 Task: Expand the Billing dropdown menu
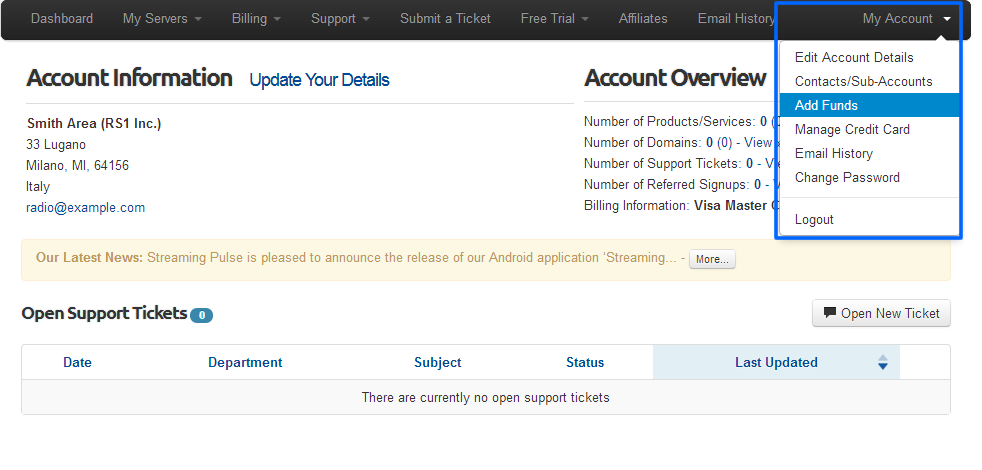click(x=256, y=19)
